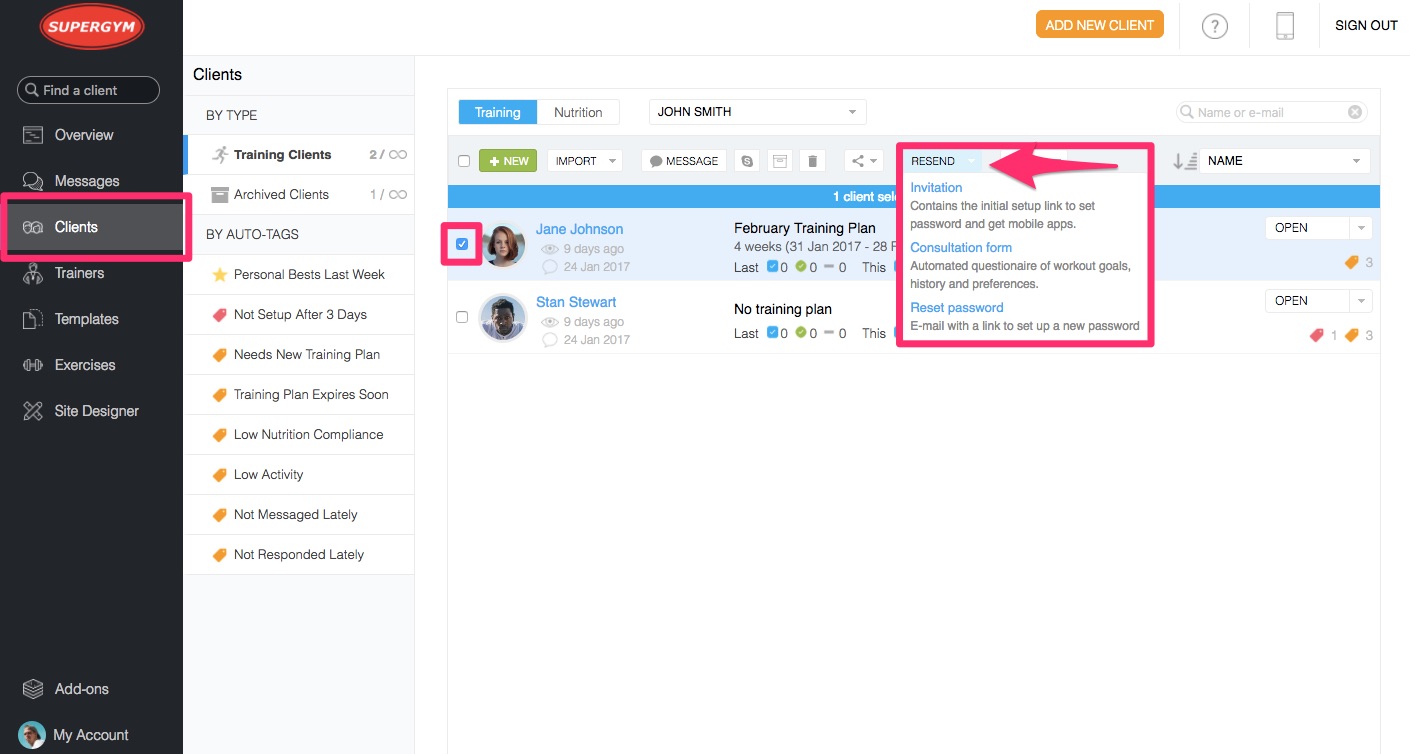Delete selected client with the trash icon
The width and height of the screenshot is (1410, 754).
pyautogui.click(x=812, y=161)
